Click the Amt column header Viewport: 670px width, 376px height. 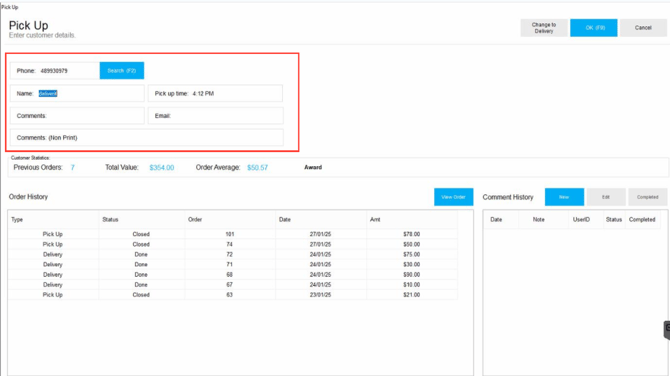[412, 220]
